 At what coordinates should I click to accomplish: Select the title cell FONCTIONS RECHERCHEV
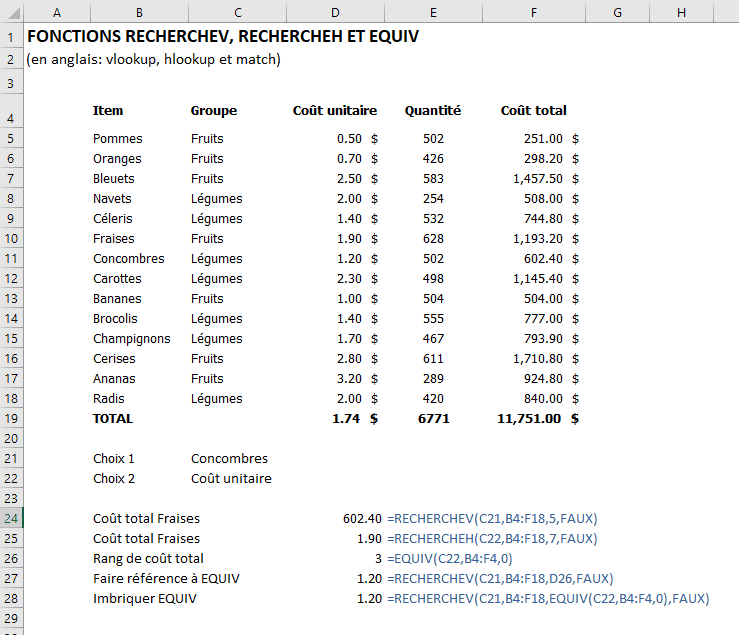(x=222, y=36)
